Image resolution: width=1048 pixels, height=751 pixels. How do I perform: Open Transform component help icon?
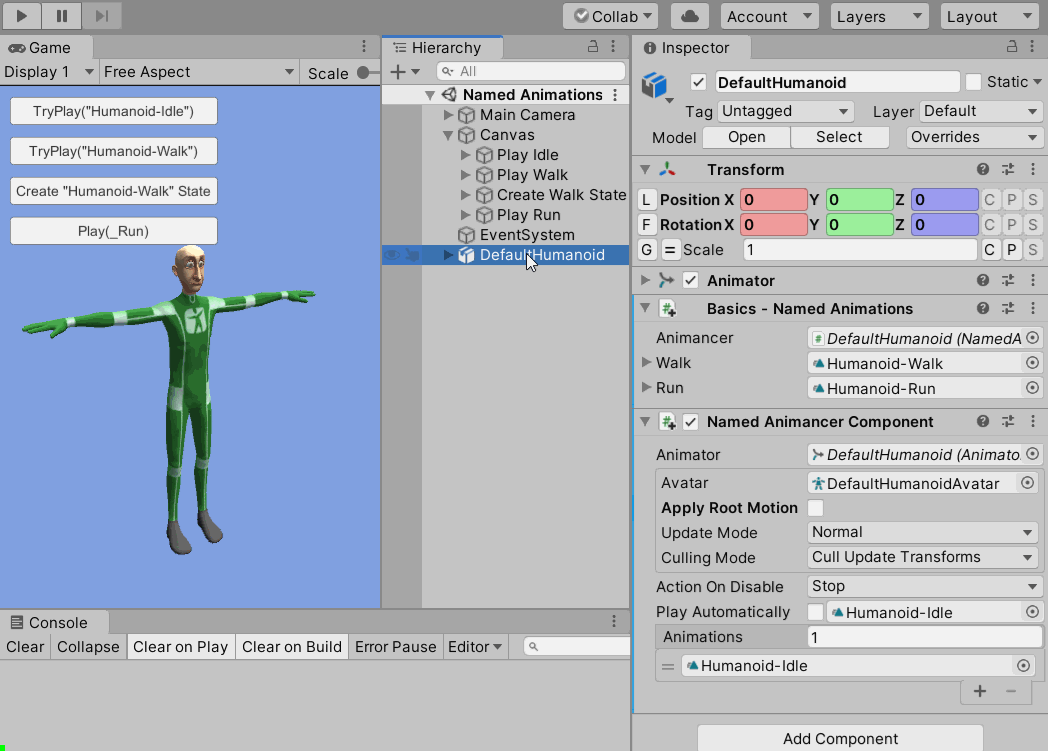click(983, 170)
